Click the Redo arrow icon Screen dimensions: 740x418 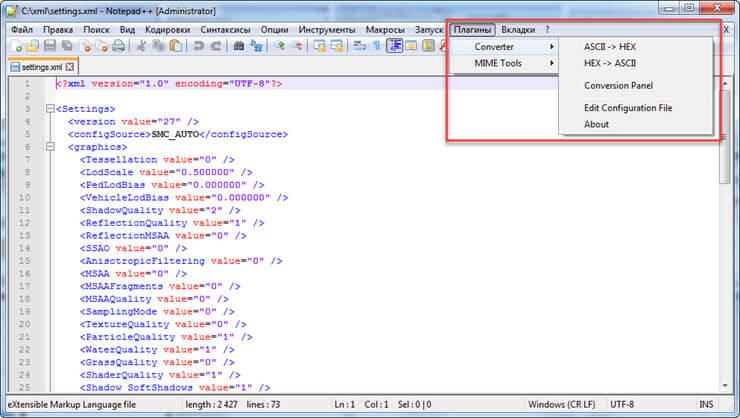[216, 46]
